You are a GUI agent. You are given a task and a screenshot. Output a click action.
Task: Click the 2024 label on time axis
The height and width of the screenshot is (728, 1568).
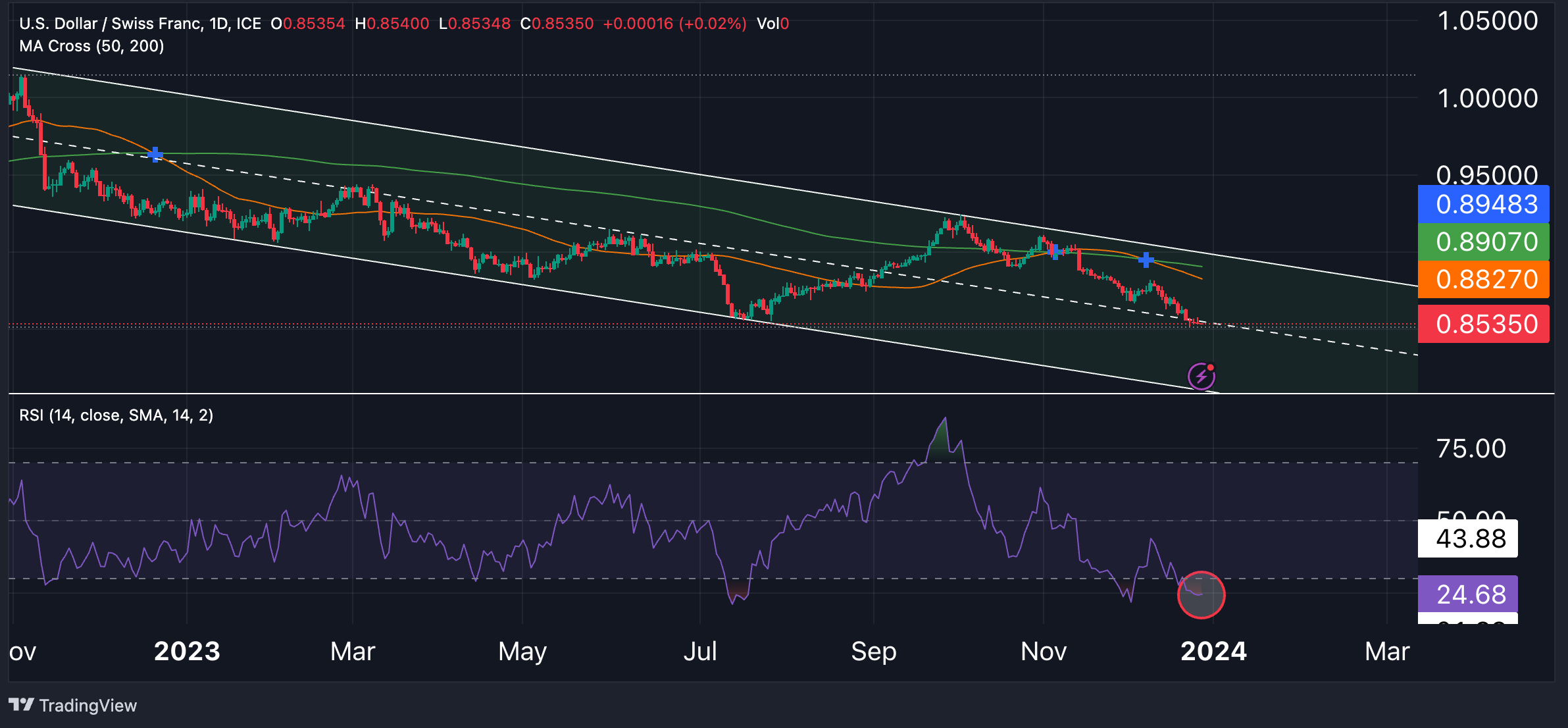point(1213,651)
